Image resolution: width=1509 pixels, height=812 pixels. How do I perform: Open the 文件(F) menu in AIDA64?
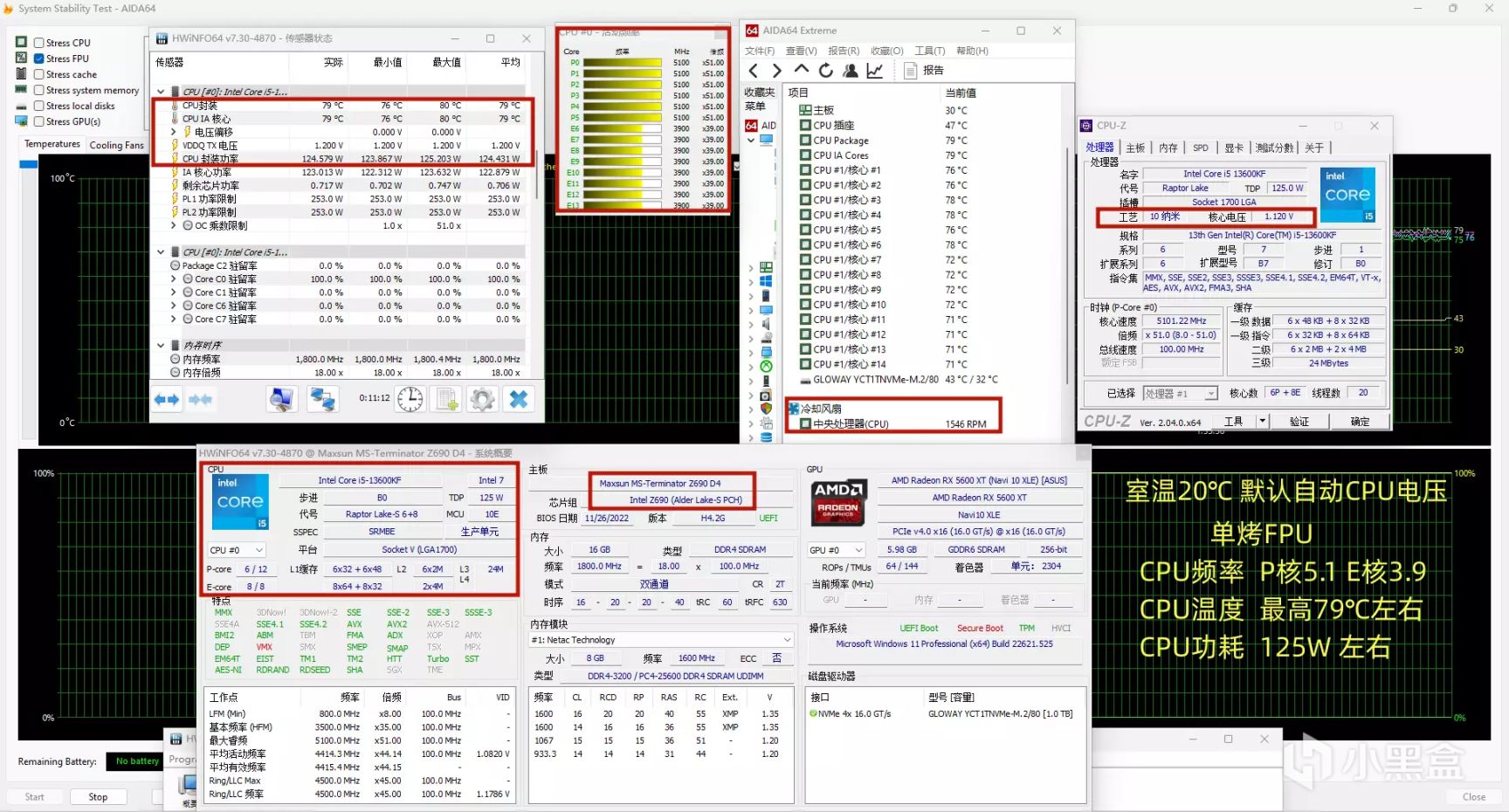tap(760, 51)
